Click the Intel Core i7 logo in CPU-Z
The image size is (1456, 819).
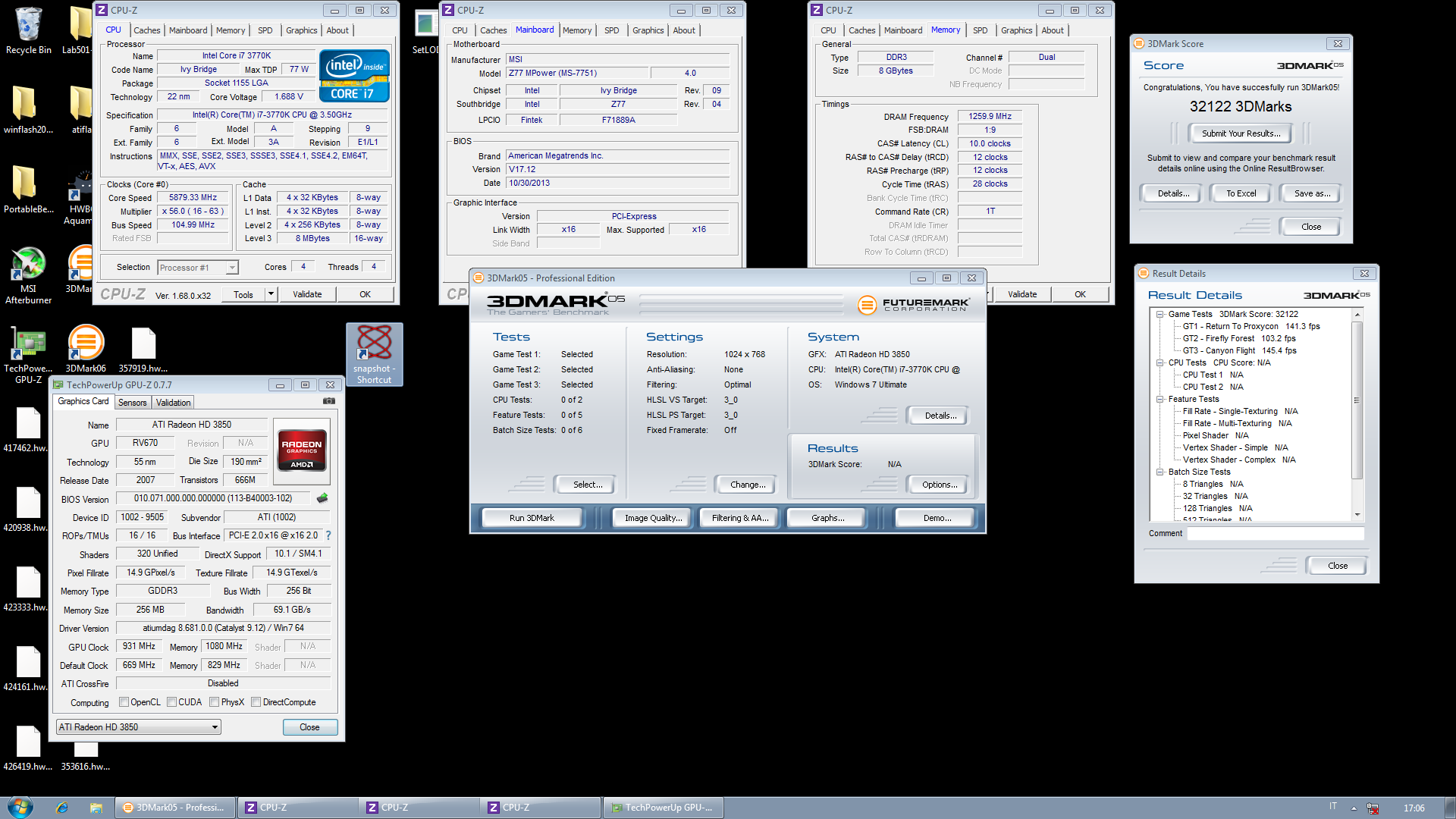[x=354, y=76]
